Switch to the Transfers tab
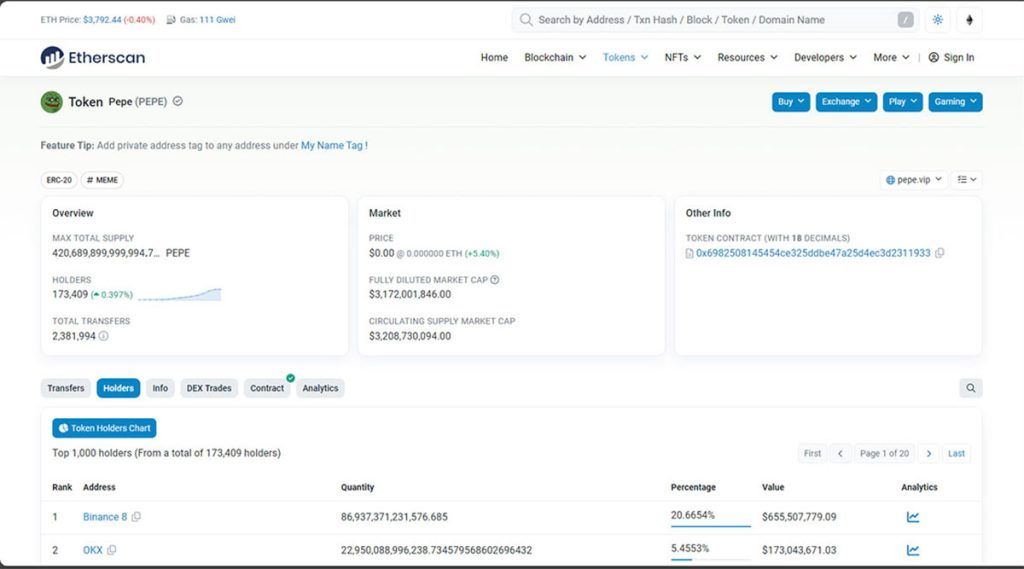 click(66, 388)
